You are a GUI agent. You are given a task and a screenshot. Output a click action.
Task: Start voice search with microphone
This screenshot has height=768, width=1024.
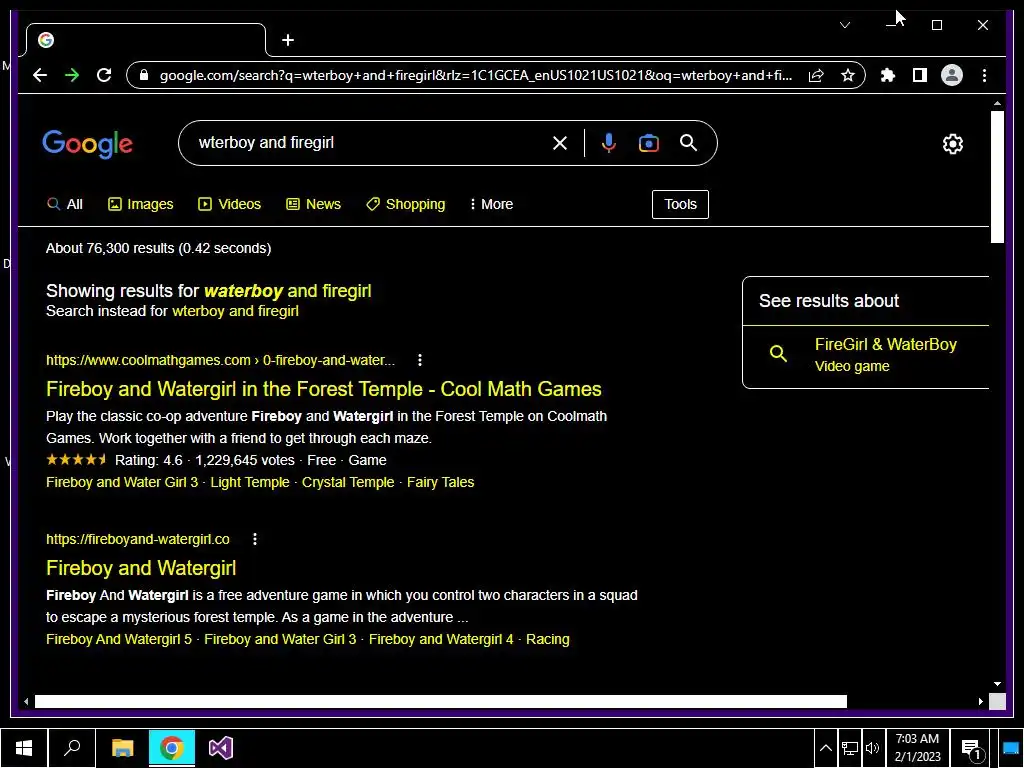click(608, 143)
